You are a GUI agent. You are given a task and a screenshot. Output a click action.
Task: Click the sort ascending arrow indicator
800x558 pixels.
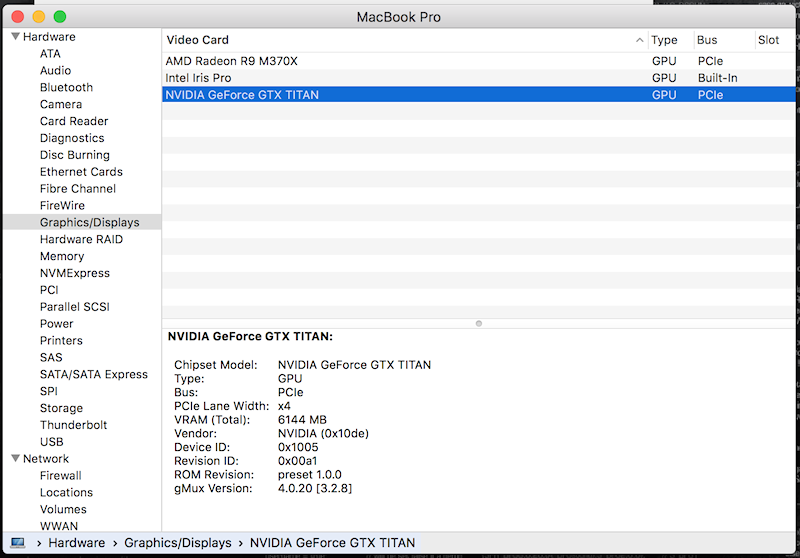click(x=639, y=40)
